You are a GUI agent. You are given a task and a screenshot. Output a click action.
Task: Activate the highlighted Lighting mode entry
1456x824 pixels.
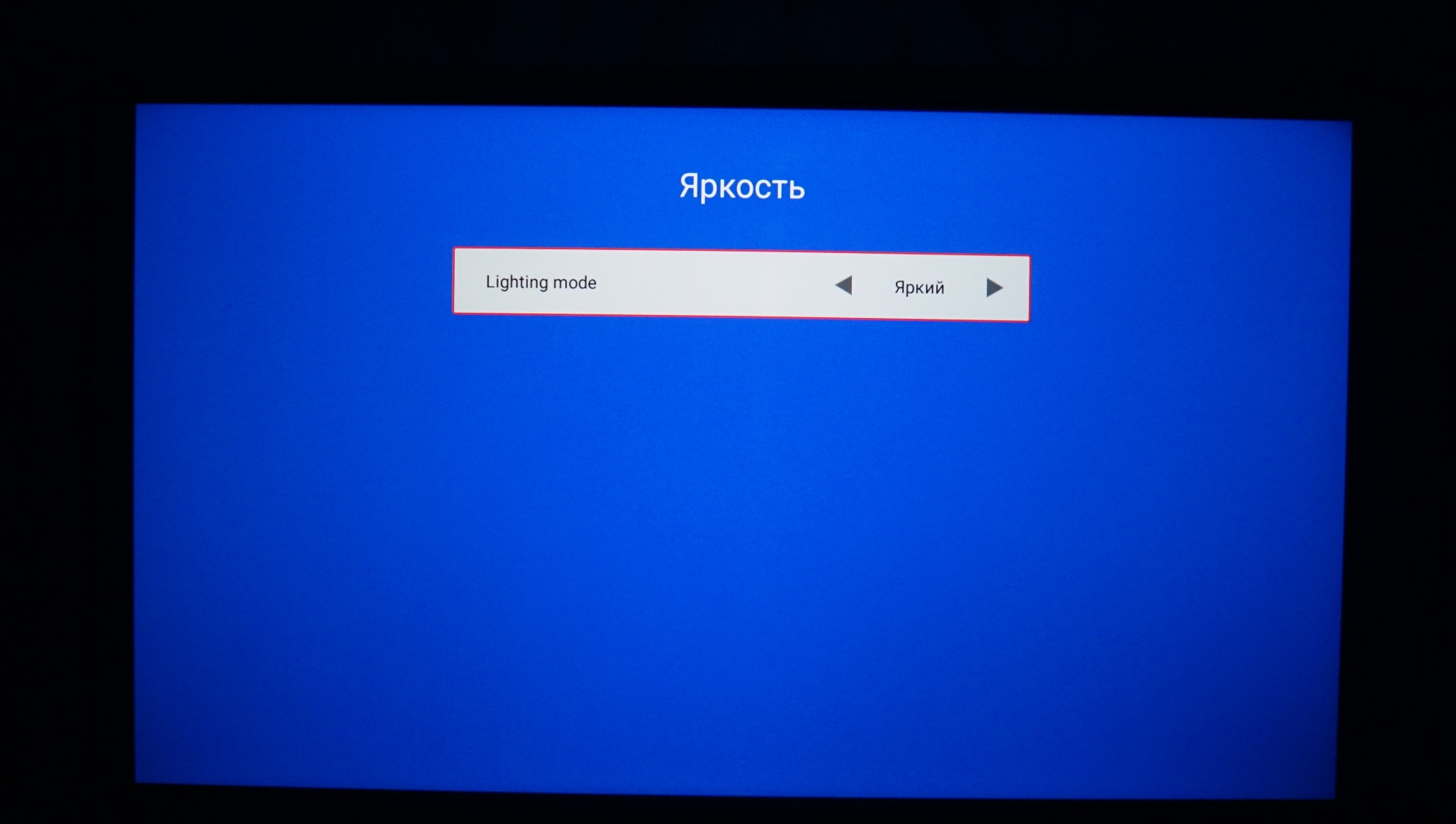tap(741, 284)
